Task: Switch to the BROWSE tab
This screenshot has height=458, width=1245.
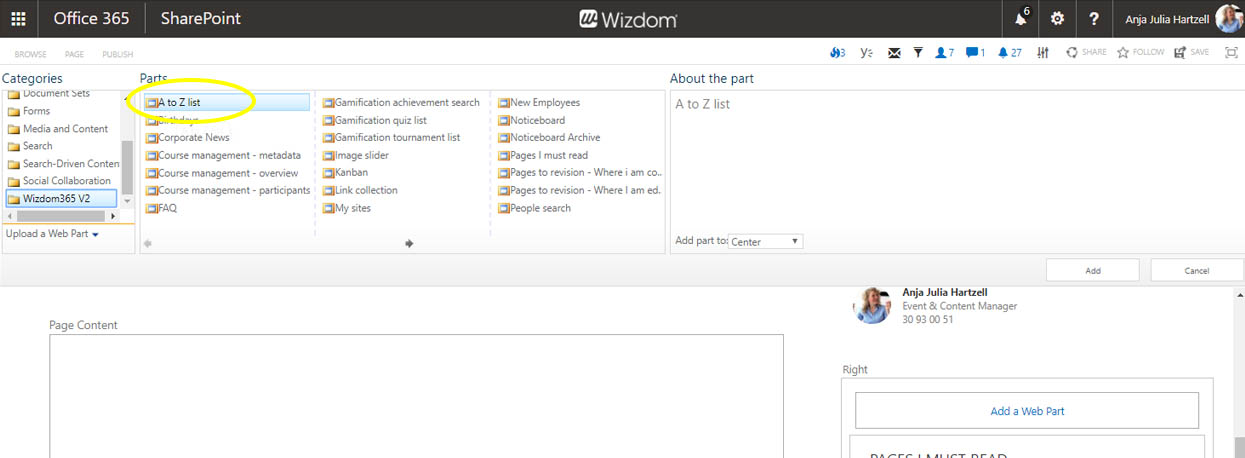Action: 30,54
